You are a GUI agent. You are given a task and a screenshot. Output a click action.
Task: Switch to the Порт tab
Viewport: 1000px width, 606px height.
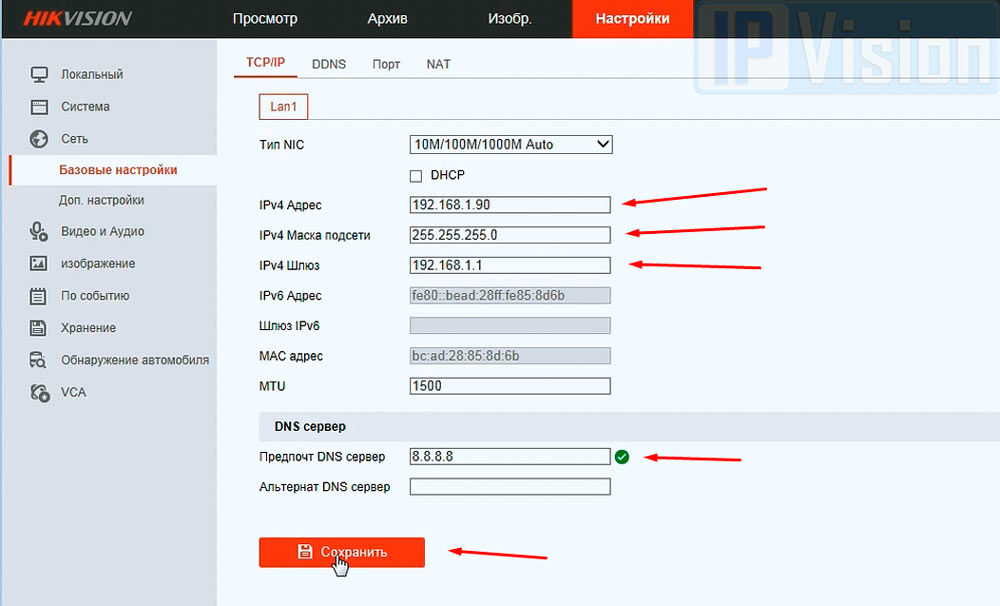(386, 64)
